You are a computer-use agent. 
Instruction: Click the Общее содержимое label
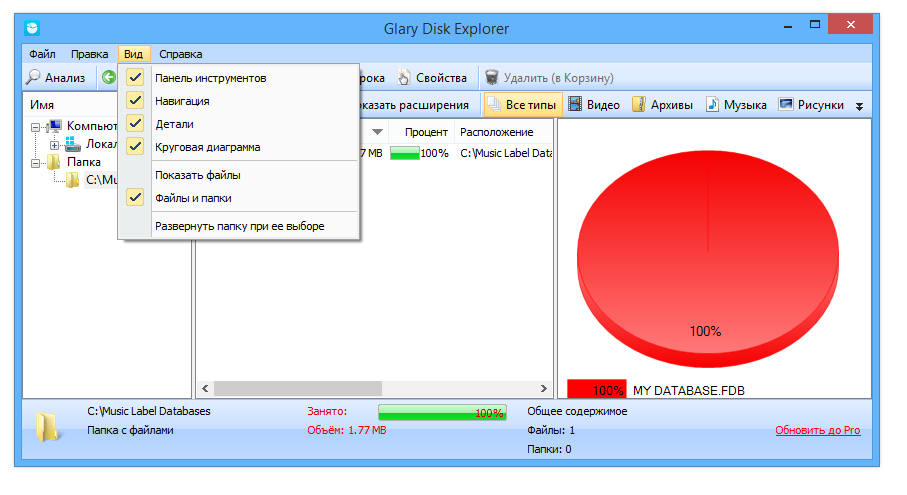pyautogui.click(x=577, y=411)
